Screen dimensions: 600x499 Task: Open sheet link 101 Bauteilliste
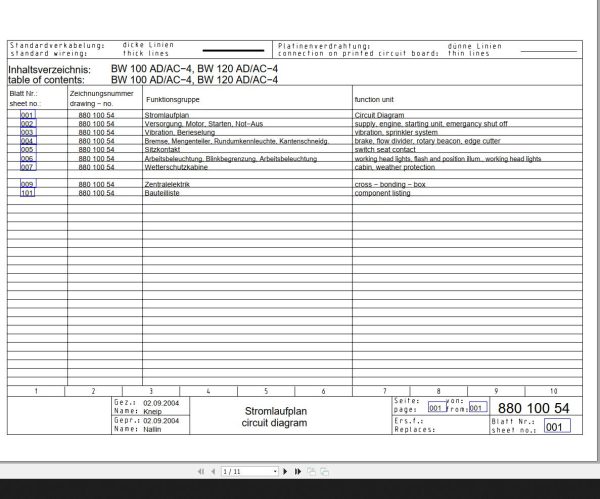pyautogui.click(x=28, y=193)
